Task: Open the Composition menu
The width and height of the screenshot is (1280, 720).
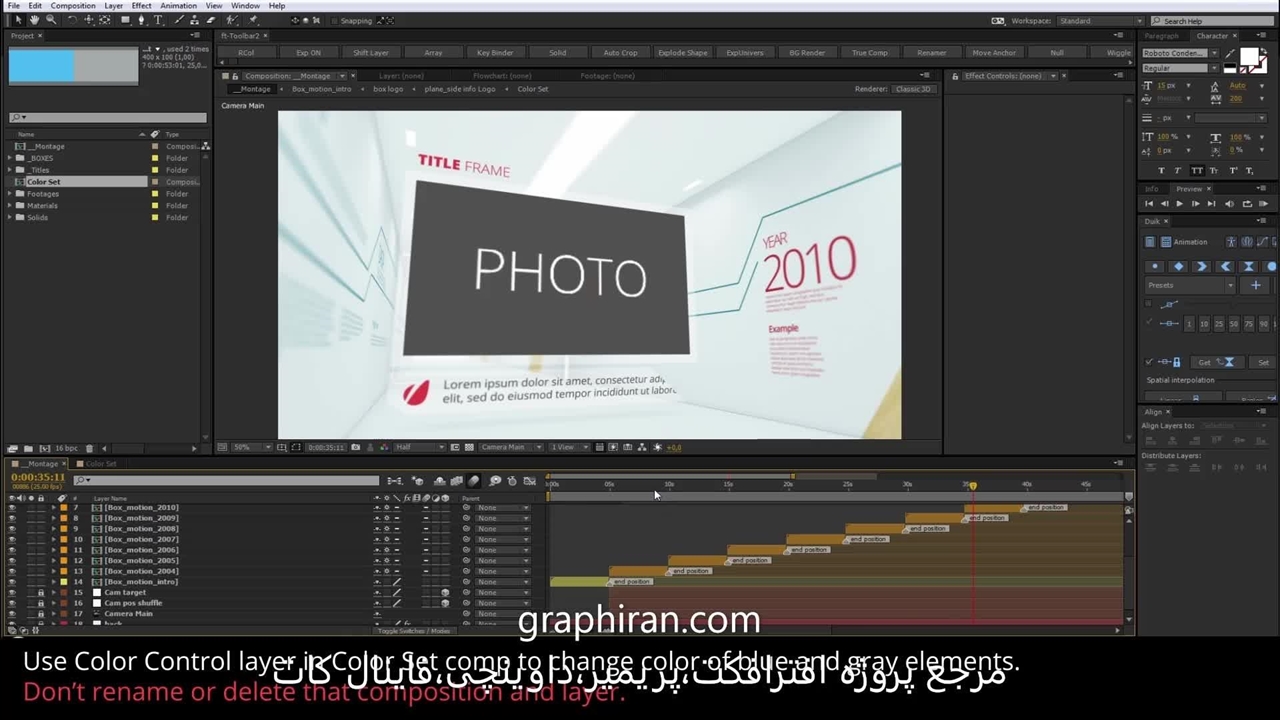Action: pos(73,6)
